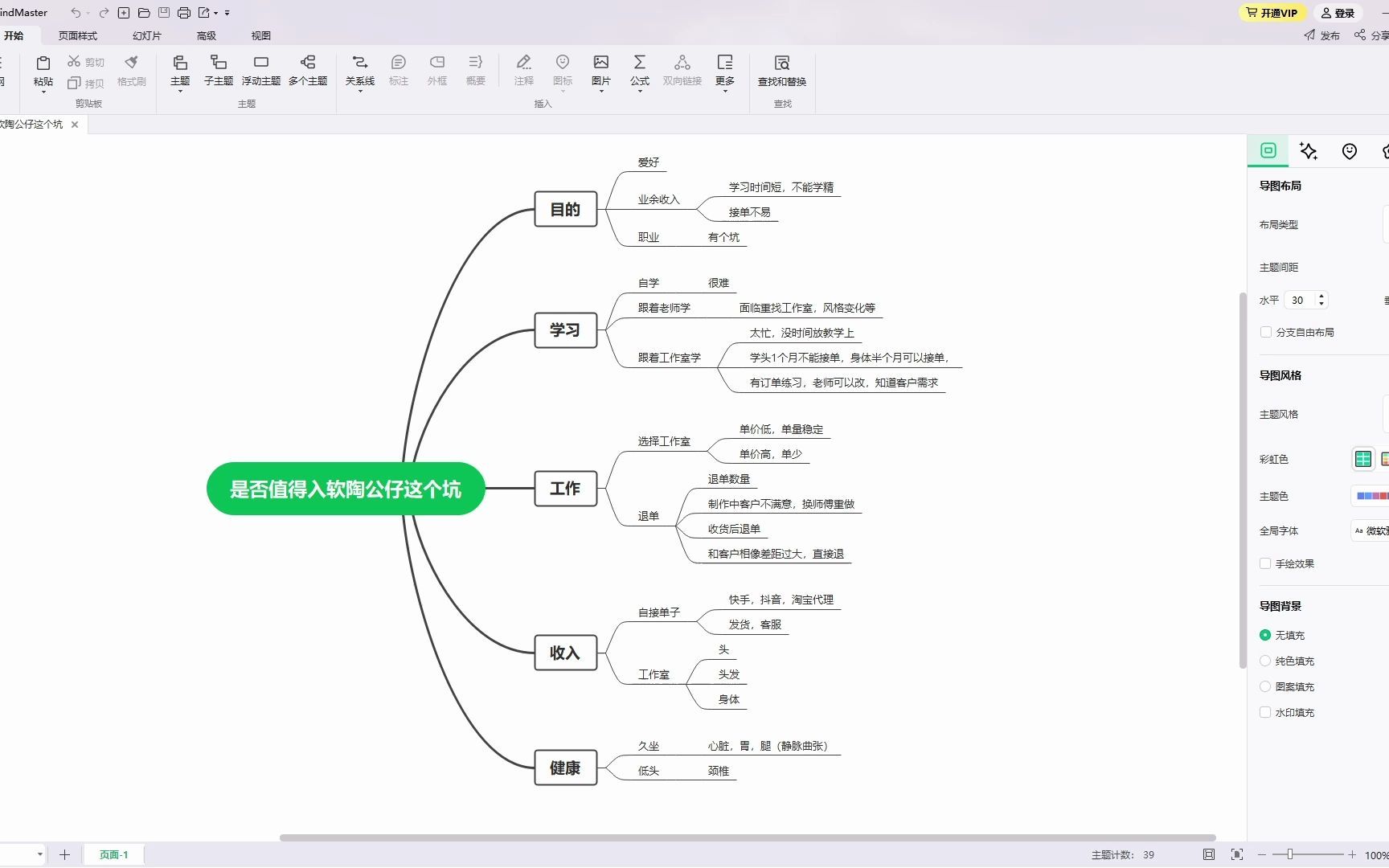Image resolution: width=1389 pixels, height=868 pixels.
Task: Expand the Relationship line (关系线) dropdown arrow
Action: (360, 92)
